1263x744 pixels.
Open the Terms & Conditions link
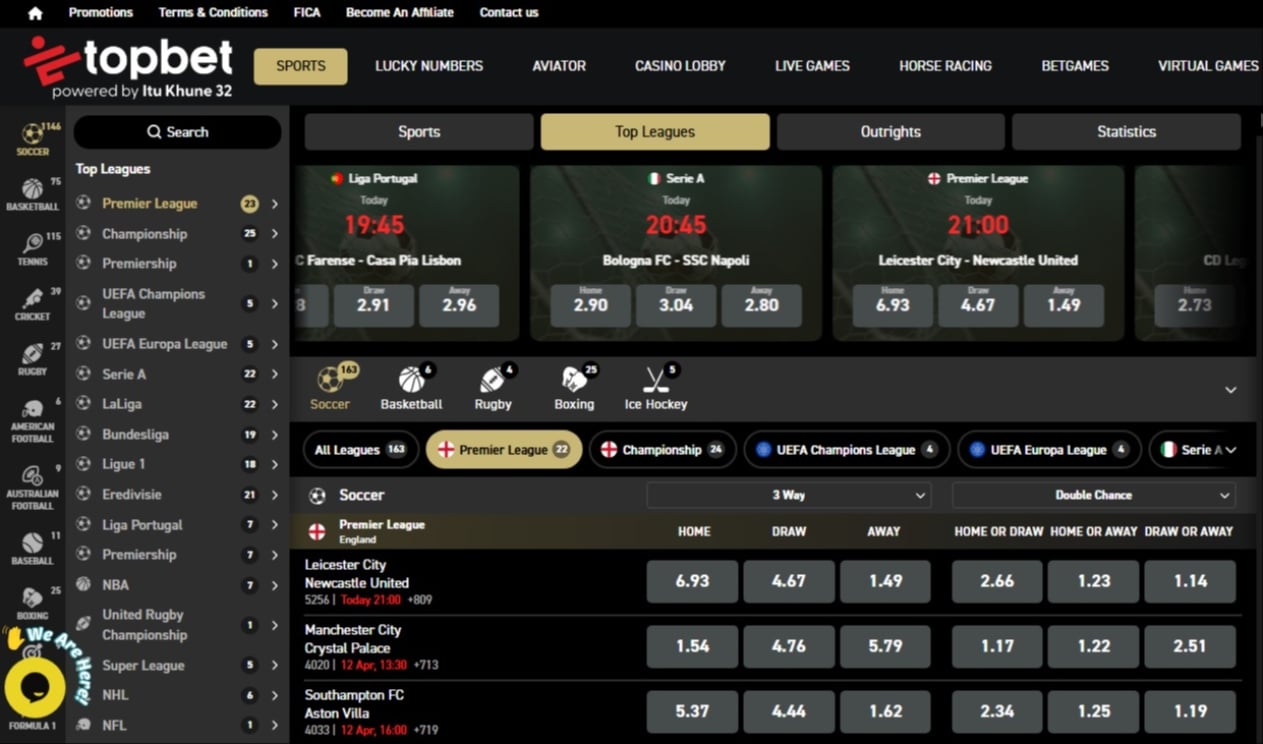click(213, 13)
